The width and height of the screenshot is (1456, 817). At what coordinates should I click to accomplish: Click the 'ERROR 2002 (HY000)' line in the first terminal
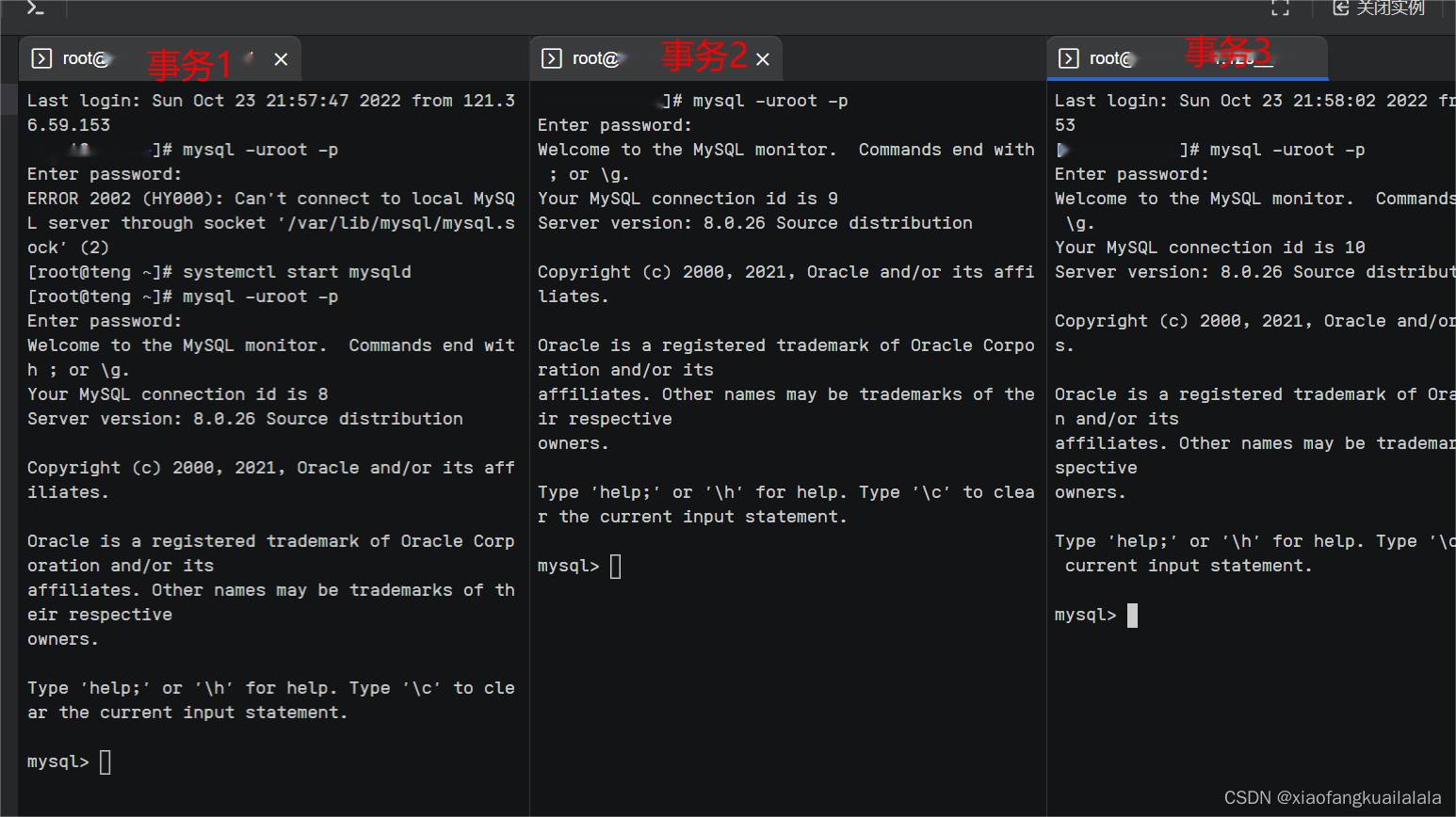tap(271, 199)
